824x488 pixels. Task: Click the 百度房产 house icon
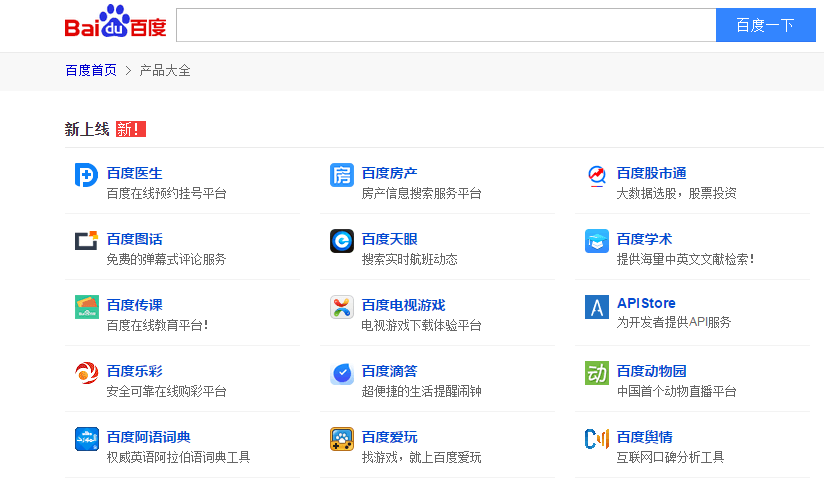[342, 175]
